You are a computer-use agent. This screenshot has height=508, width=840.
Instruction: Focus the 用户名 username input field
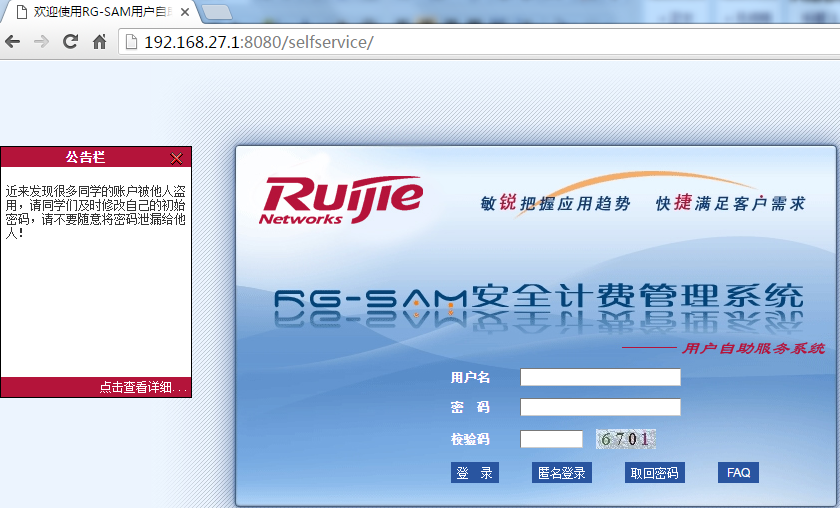(600, 377)
